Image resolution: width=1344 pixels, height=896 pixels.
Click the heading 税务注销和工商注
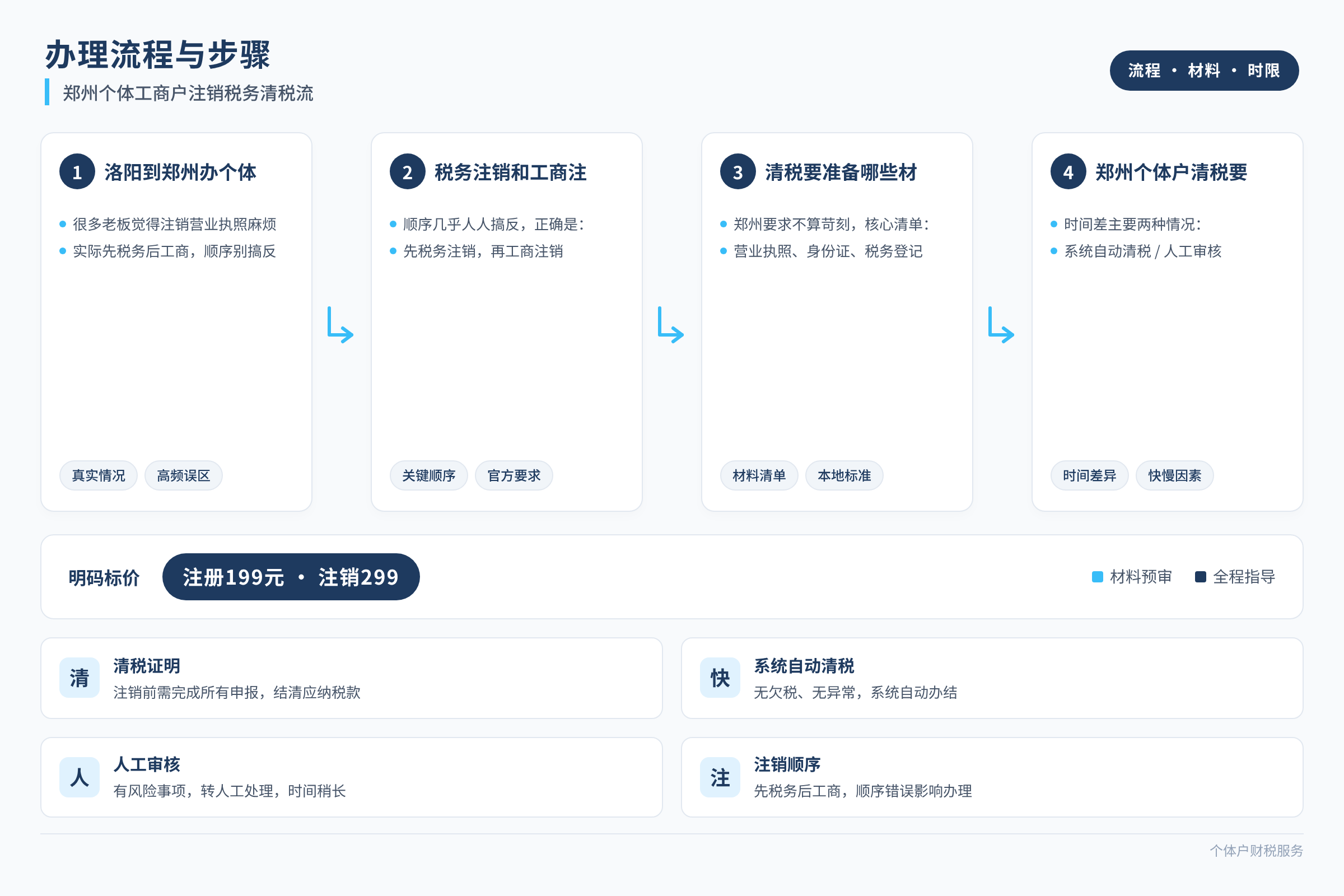coord(510,172)
